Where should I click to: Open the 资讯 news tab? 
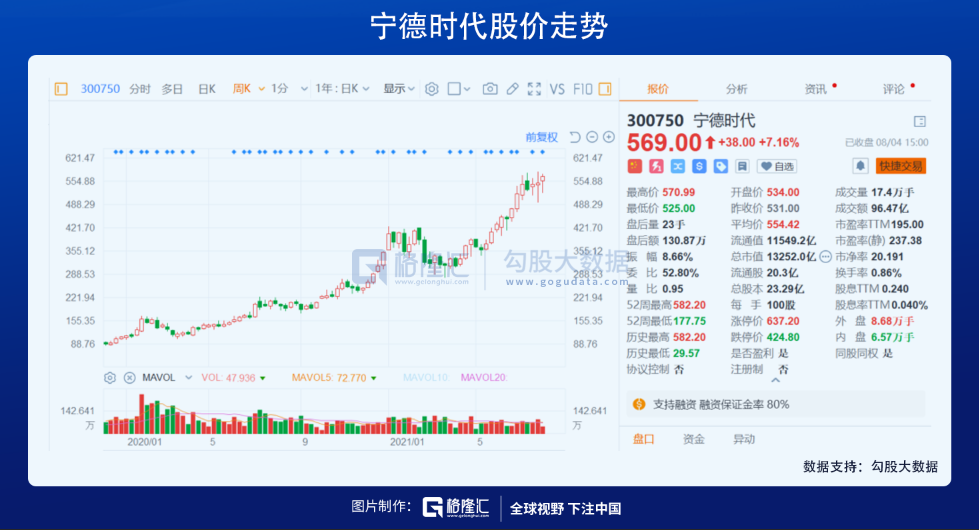click(x=815, y=89)
